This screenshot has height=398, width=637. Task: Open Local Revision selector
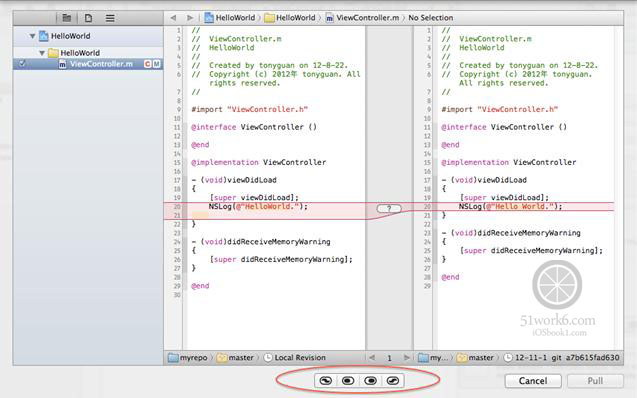pos(295,358)
